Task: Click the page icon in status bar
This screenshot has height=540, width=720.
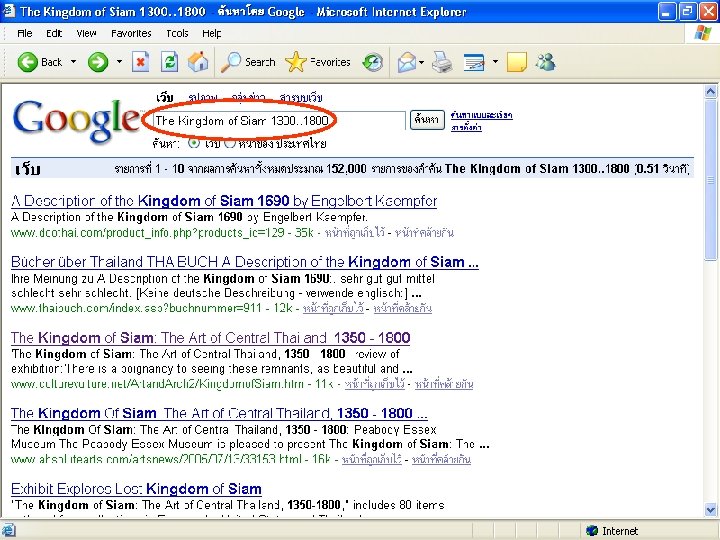Action: [9, 531]
